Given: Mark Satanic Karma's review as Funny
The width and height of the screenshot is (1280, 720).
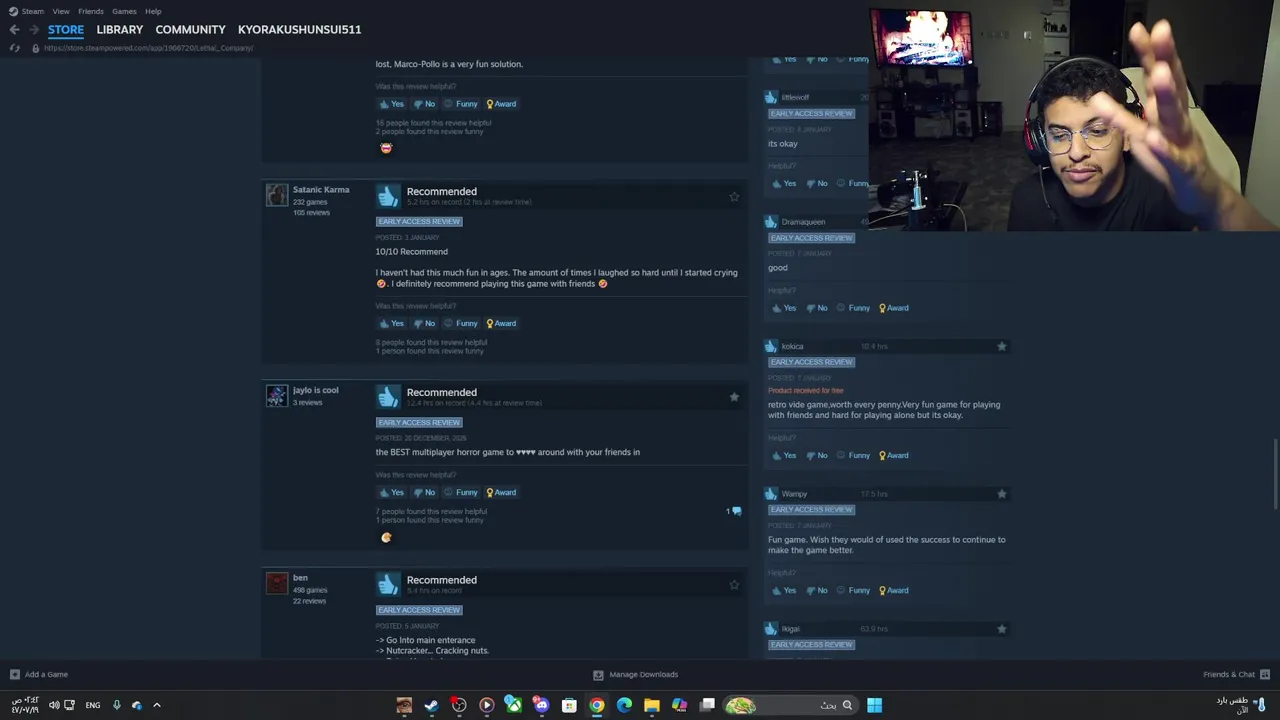Looking at the screenshot, I should coord(460,323).
